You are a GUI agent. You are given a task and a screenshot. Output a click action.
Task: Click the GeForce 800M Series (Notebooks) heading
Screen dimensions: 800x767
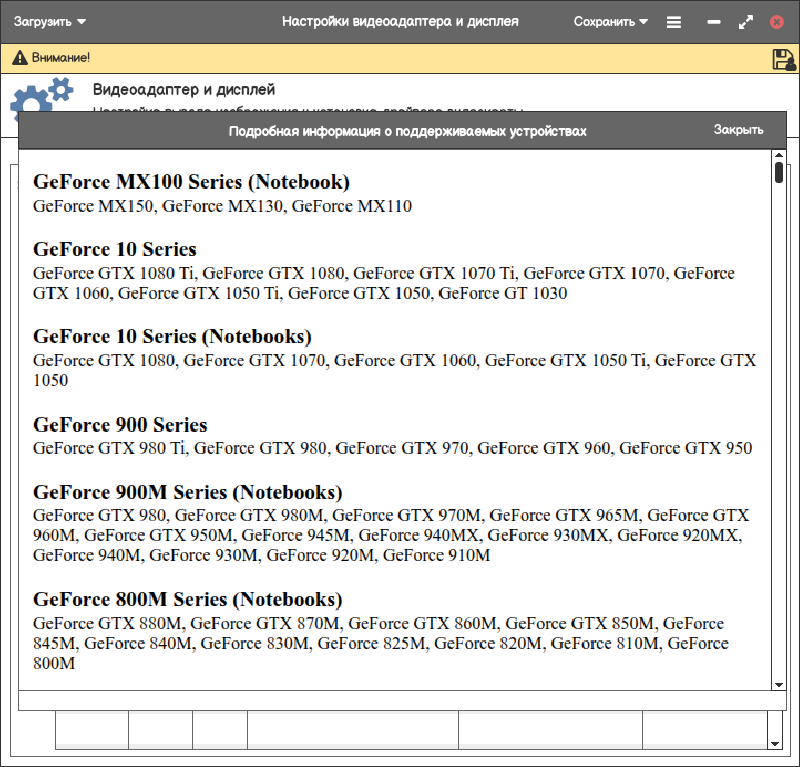(x=188, y=599)
